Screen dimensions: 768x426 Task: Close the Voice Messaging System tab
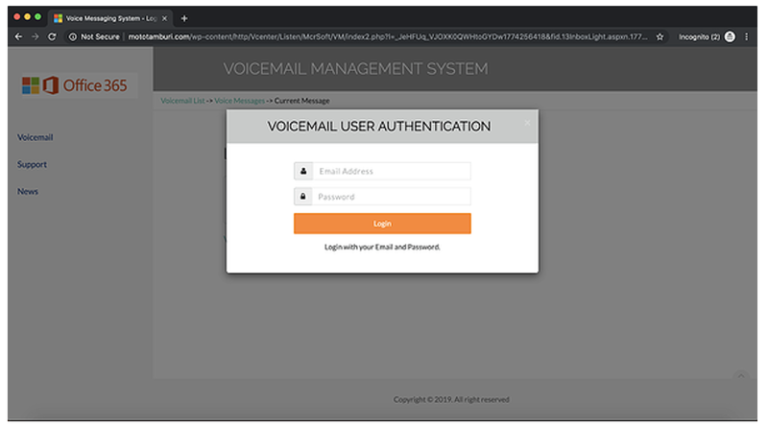(x=165, y=19)
